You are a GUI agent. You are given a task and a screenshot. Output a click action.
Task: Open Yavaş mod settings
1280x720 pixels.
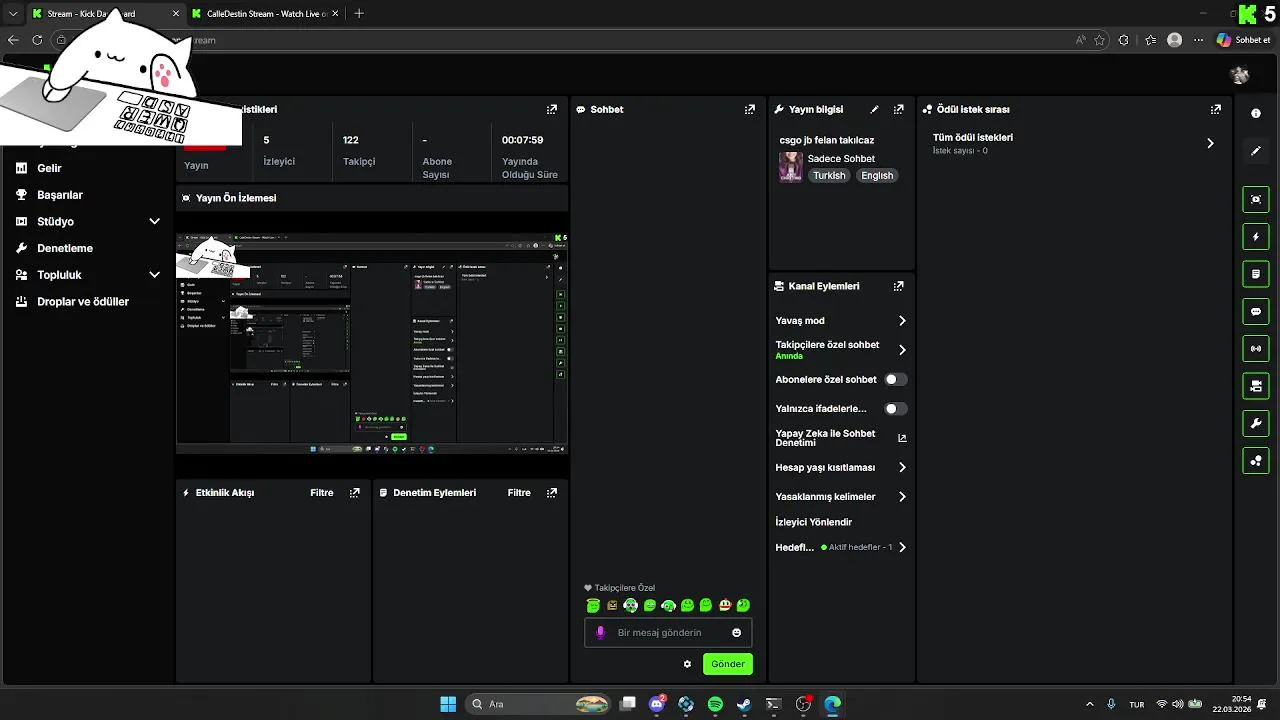pyautogui.click(x=841, y=321)
